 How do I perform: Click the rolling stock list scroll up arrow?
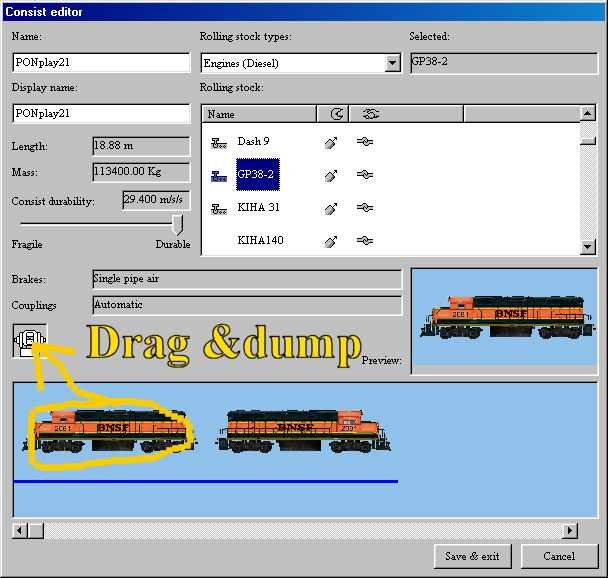[x=587, y=114]
